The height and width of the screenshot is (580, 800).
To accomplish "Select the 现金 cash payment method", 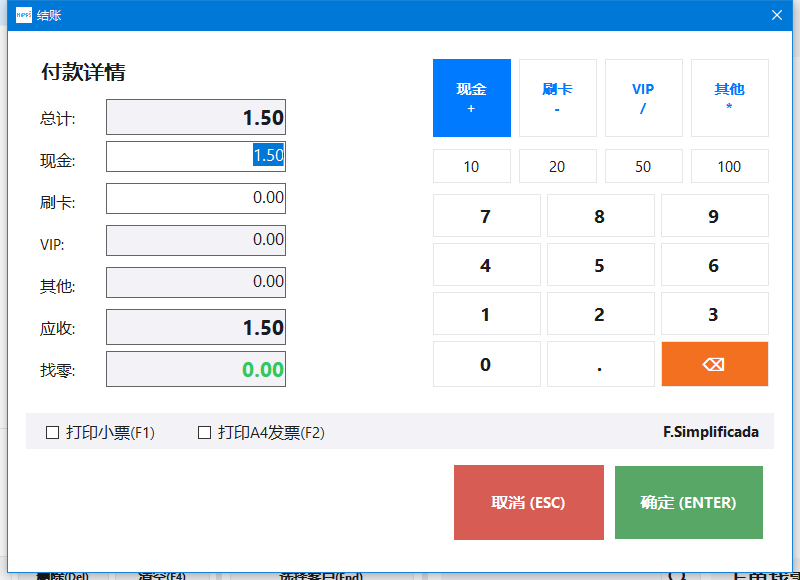I will (471, 98).
